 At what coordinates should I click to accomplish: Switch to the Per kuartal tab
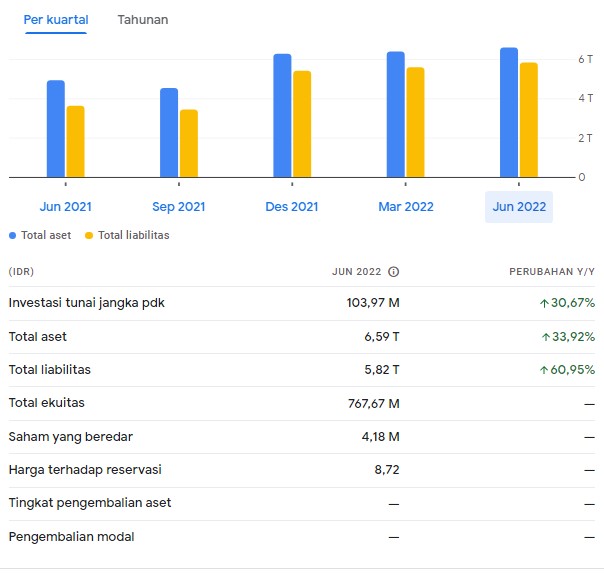56,20
